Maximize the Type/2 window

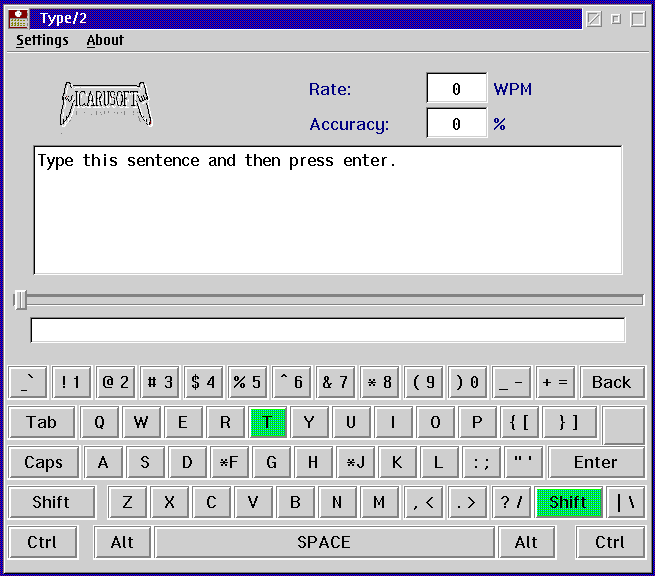638,18
